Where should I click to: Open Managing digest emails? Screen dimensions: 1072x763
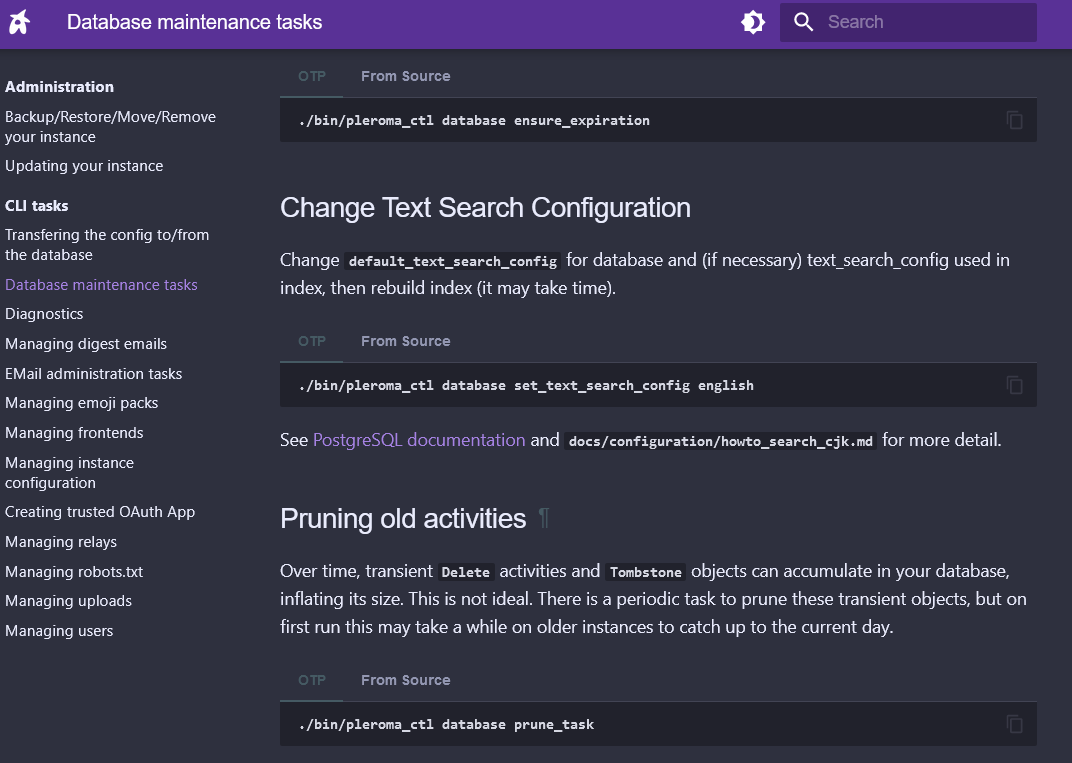[x=86, y=344]
